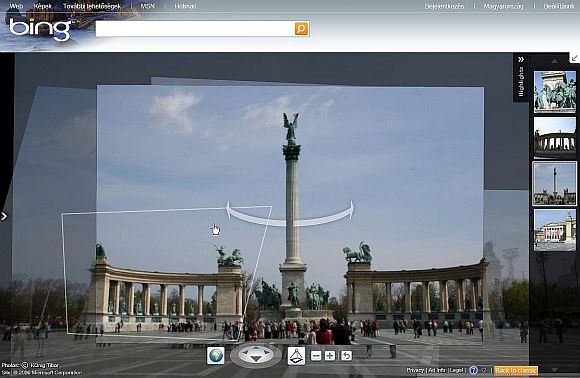Viewport: 580px width, 378px height.
Task: Select the horse statues close-up thumbnail
Action: (555, 92)
